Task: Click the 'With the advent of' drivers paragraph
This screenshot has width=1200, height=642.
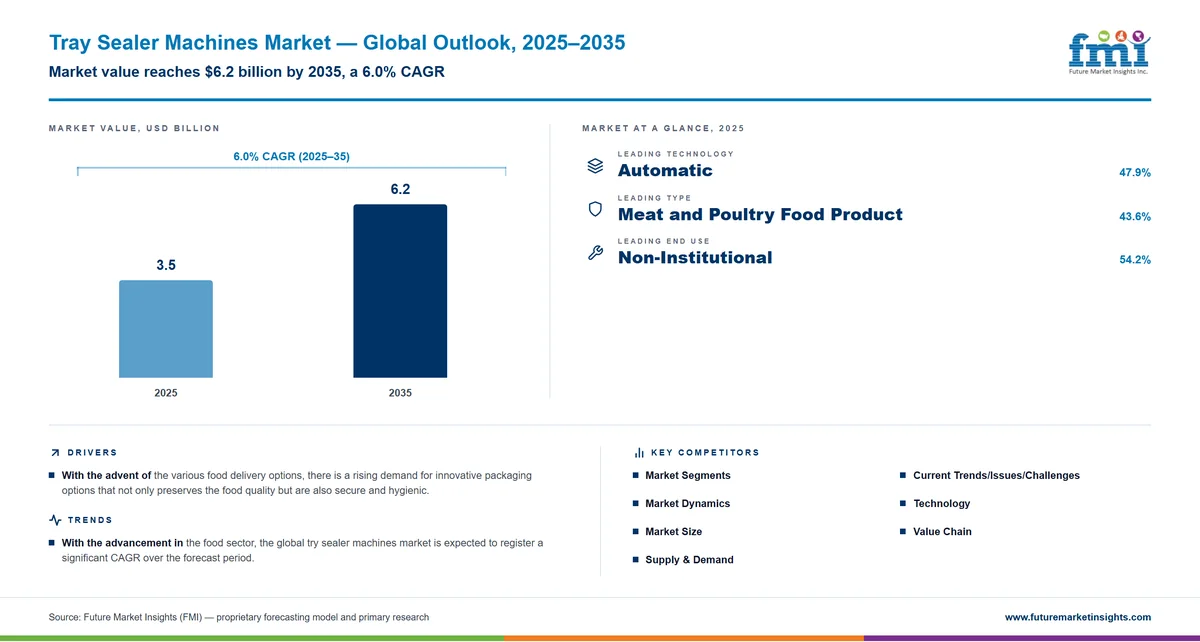Action: (297, 483)
